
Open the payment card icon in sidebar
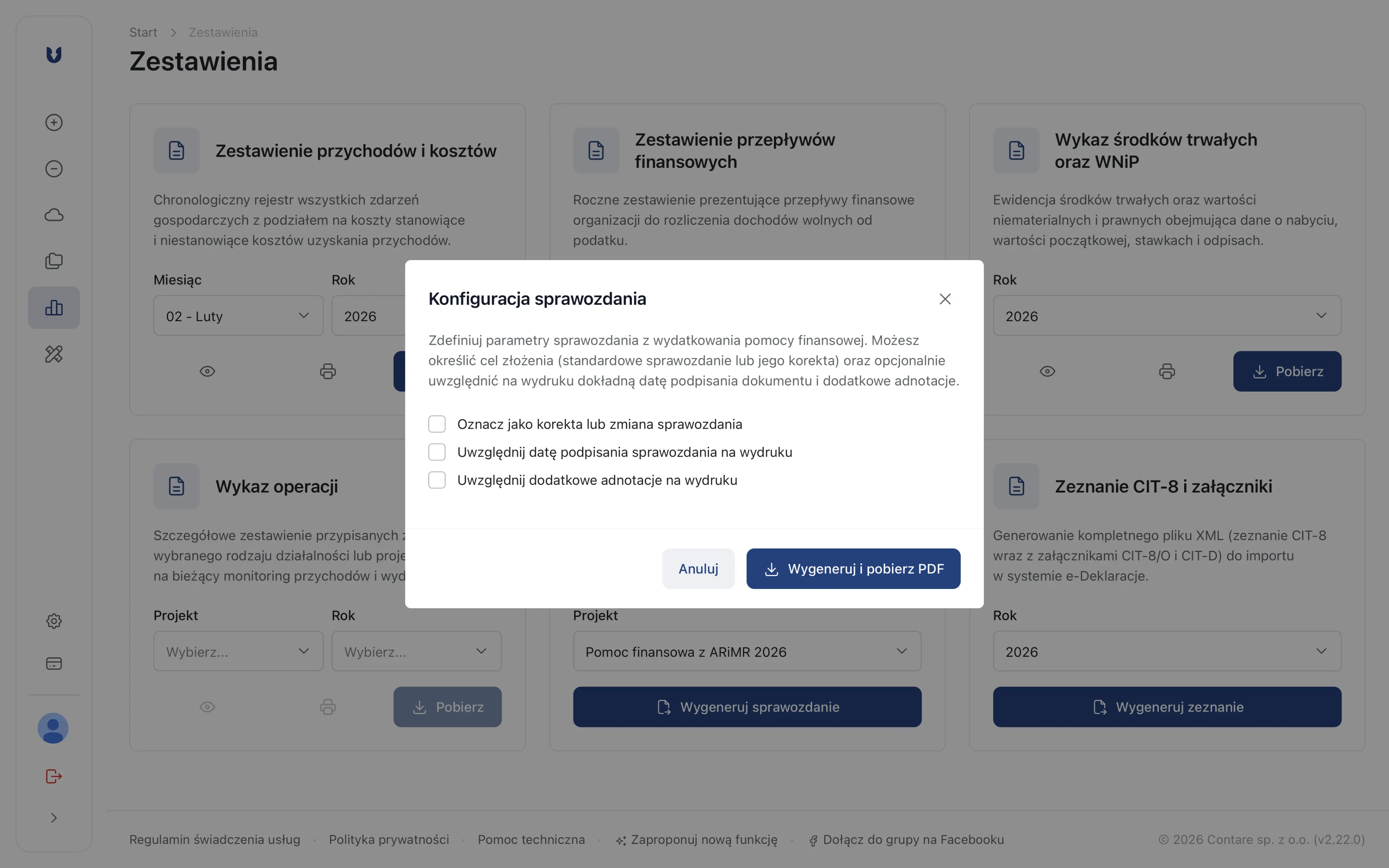click(x=53, y=664)
